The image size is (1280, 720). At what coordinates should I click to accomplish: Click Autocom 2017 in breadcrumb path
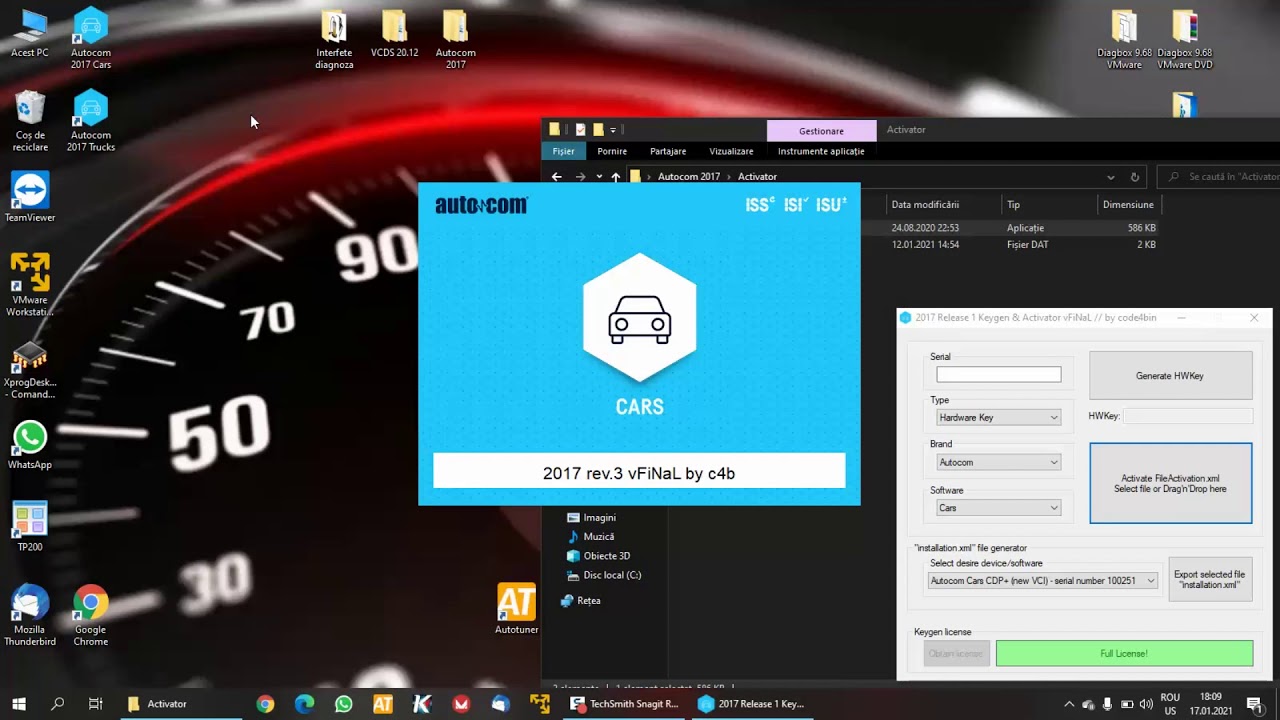[688, 177]
